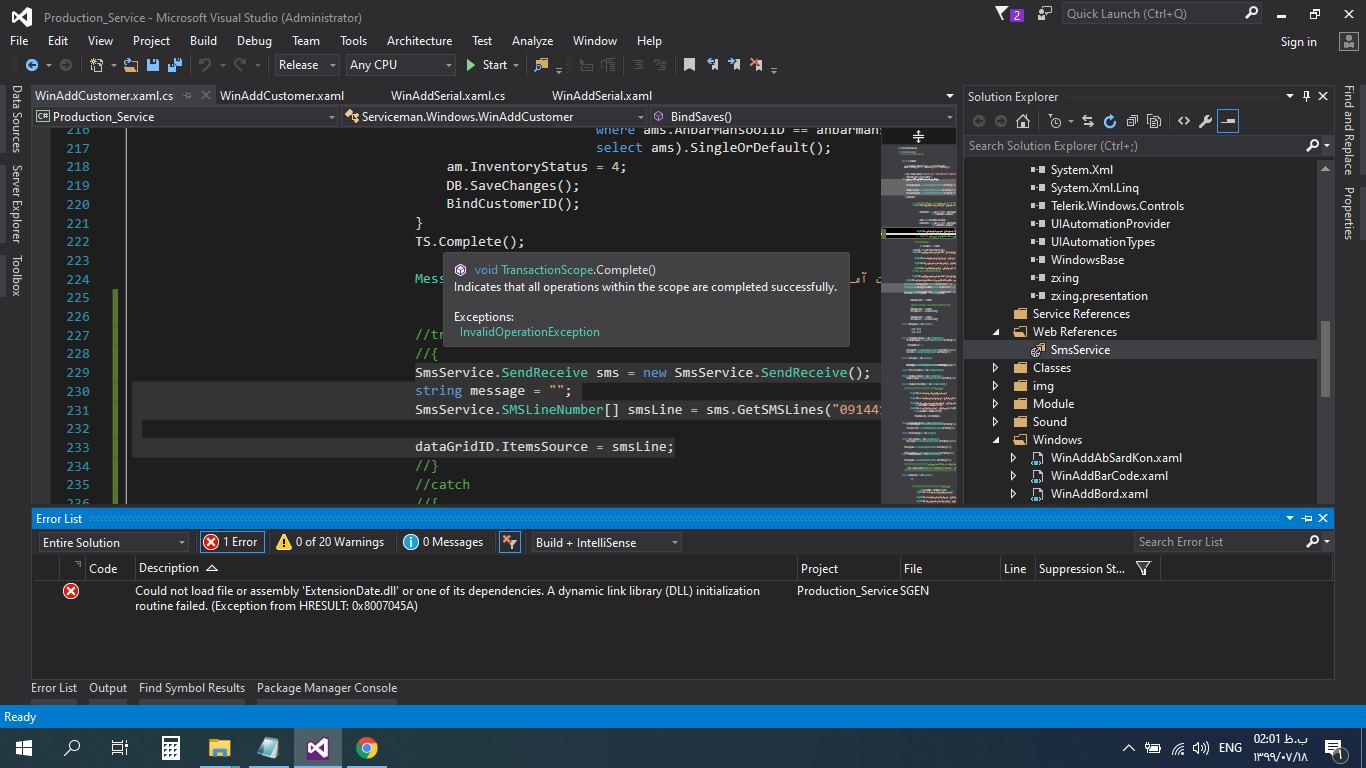The image size is (1366, 768).
Task: Toggle auto-hide pin on Solution Explorer
Action: pyautogui.click(x=1306, y=96)
